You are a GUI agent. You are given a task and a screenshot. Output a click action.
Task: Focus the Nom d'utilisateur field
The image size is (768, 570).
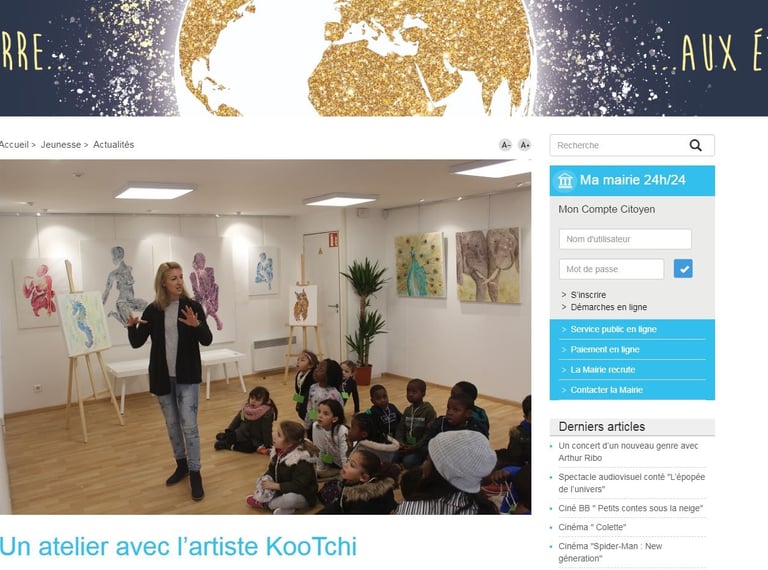[x=625, y=239]
